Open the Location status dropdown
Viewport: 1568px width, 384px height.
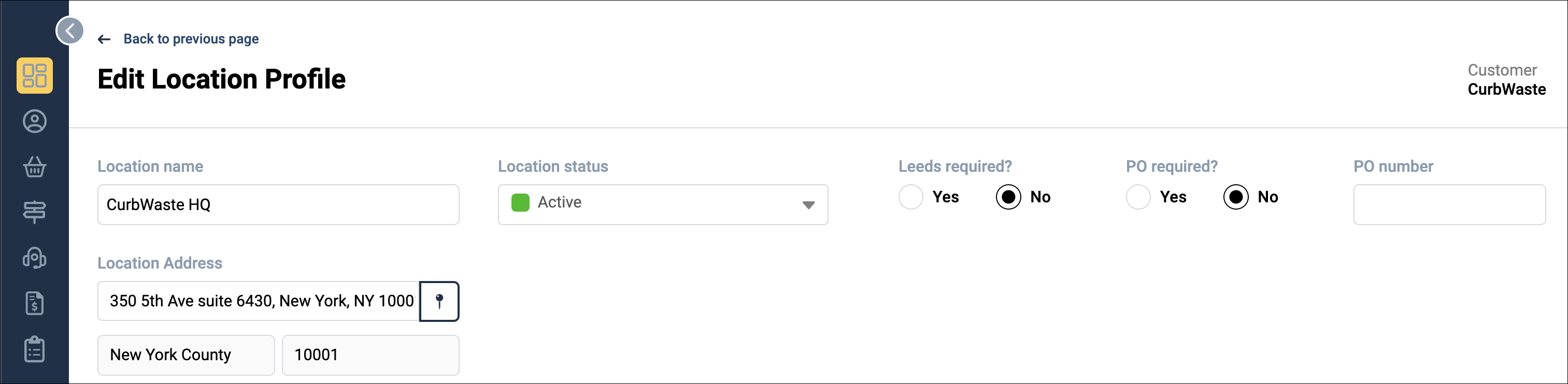click(x=663, y=205)
